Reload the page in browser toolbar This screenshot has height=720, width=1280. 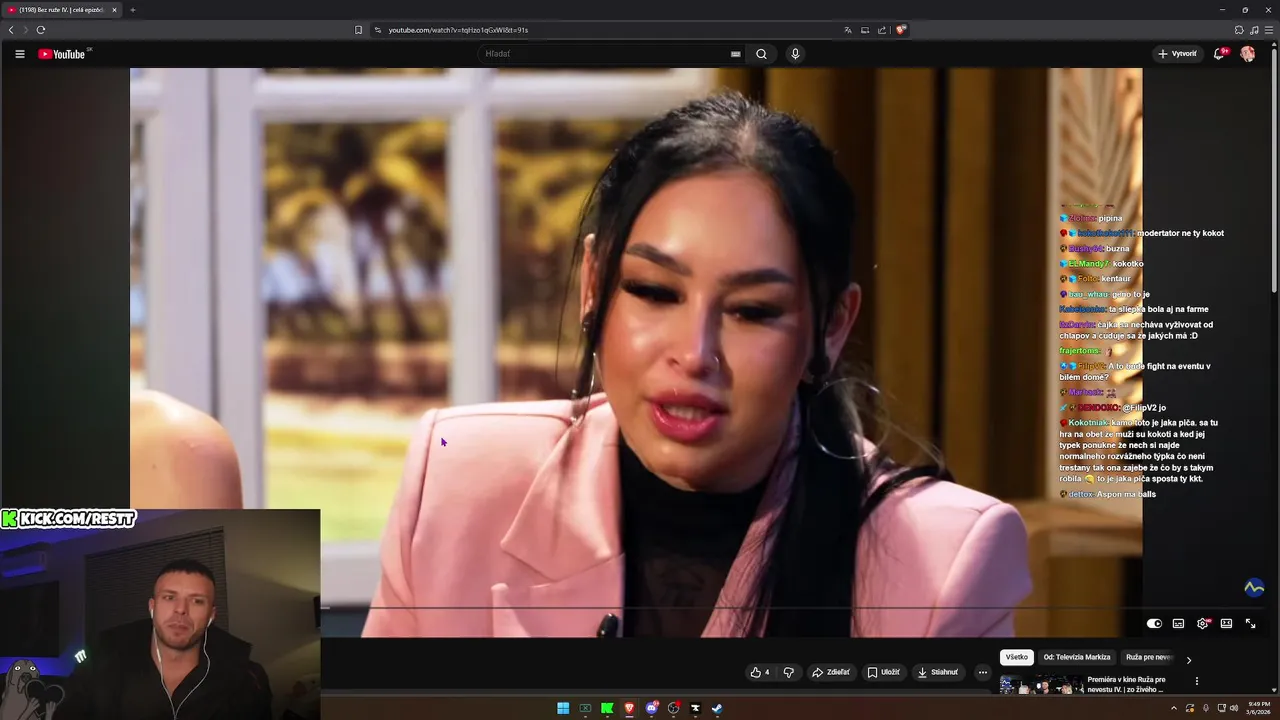[x=40, y=30]
